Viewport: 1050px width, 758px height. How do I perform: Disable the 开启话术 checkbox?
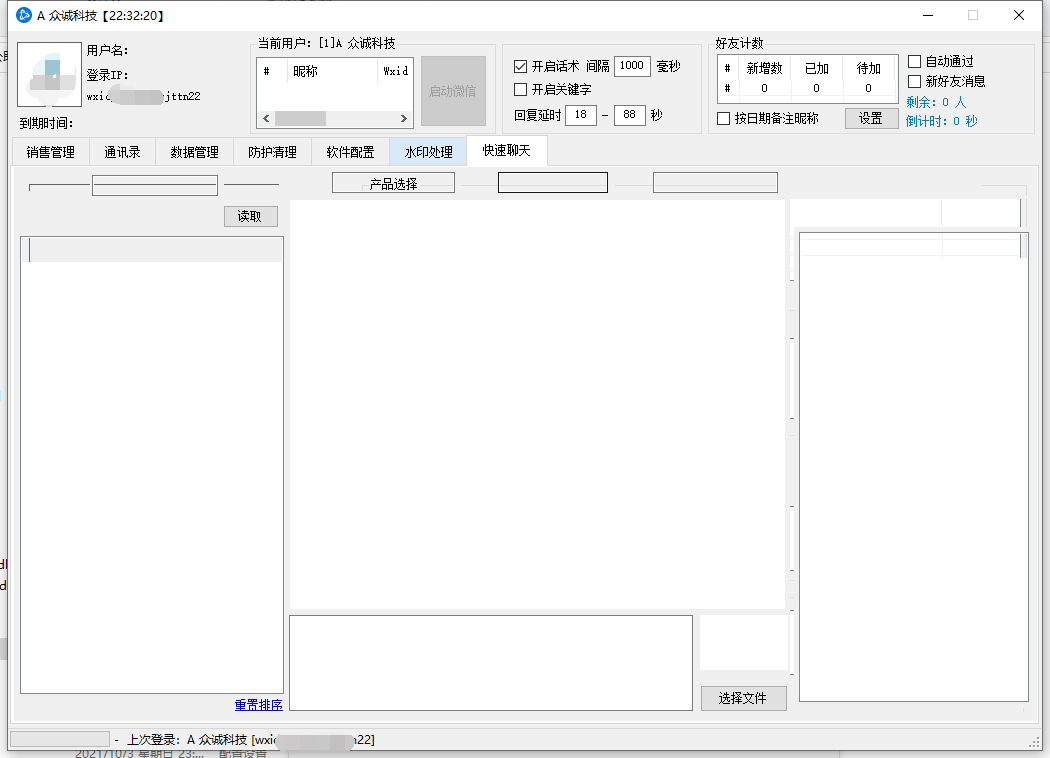tap(520, 67)
